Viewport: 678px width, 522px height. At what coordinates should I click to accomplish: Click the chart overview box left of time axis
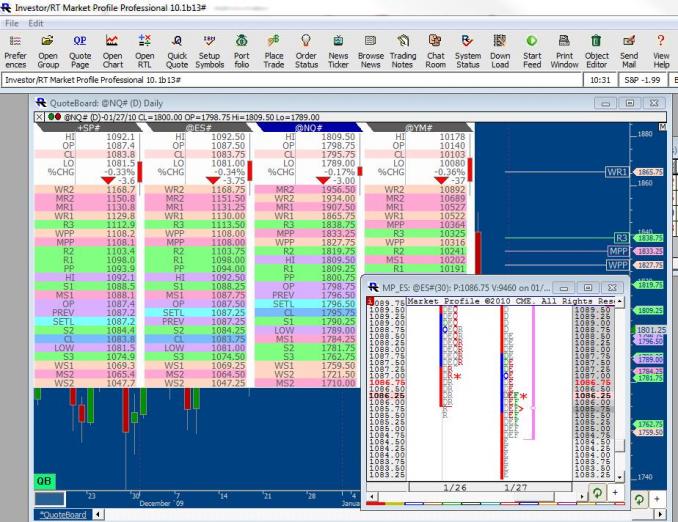pos(50,499)
